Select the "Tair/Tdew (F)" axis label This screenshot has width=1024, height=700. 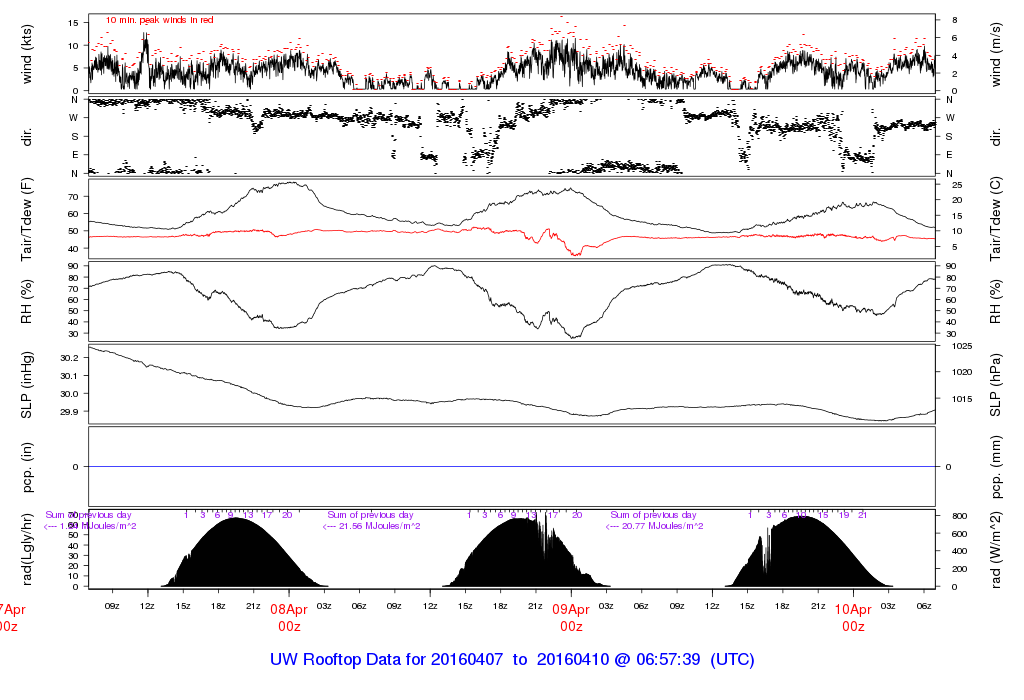[x=27, y=218]
